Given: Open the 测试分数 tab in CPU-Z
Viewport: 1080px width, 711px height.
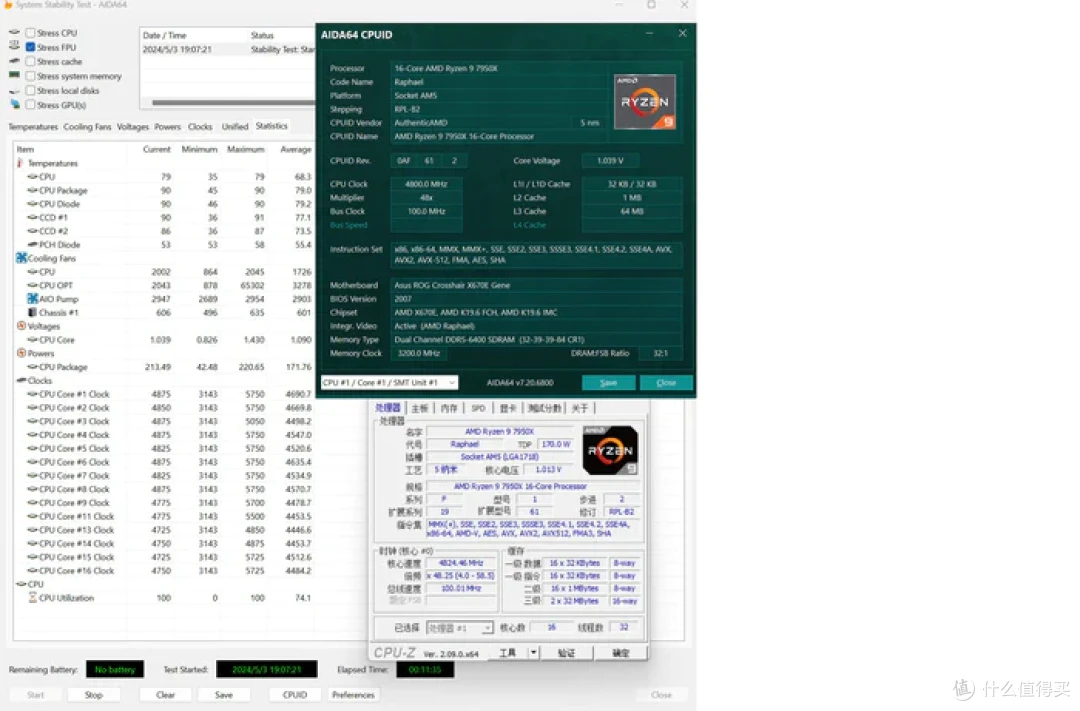Looking at the screenshot, I should (x=544, y=409).
